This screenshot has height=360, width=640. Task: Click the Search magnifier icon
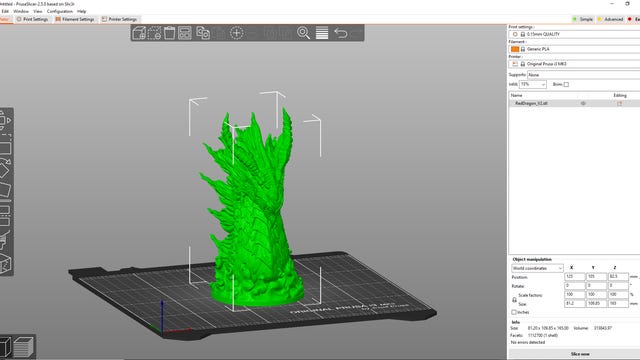point(303,33)
